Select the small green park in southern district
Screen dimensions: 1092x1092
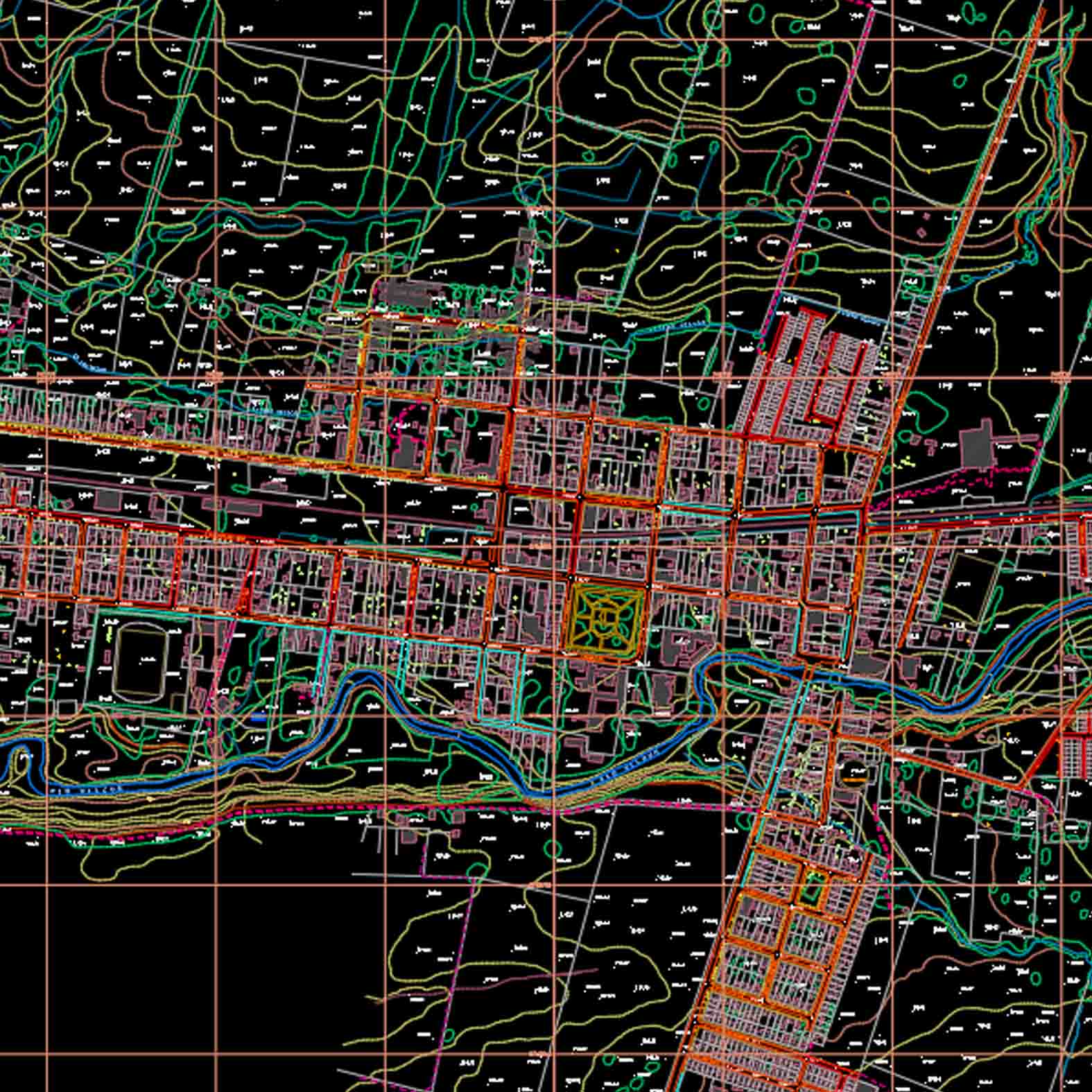pyautogui.click(x=813, y=888)
